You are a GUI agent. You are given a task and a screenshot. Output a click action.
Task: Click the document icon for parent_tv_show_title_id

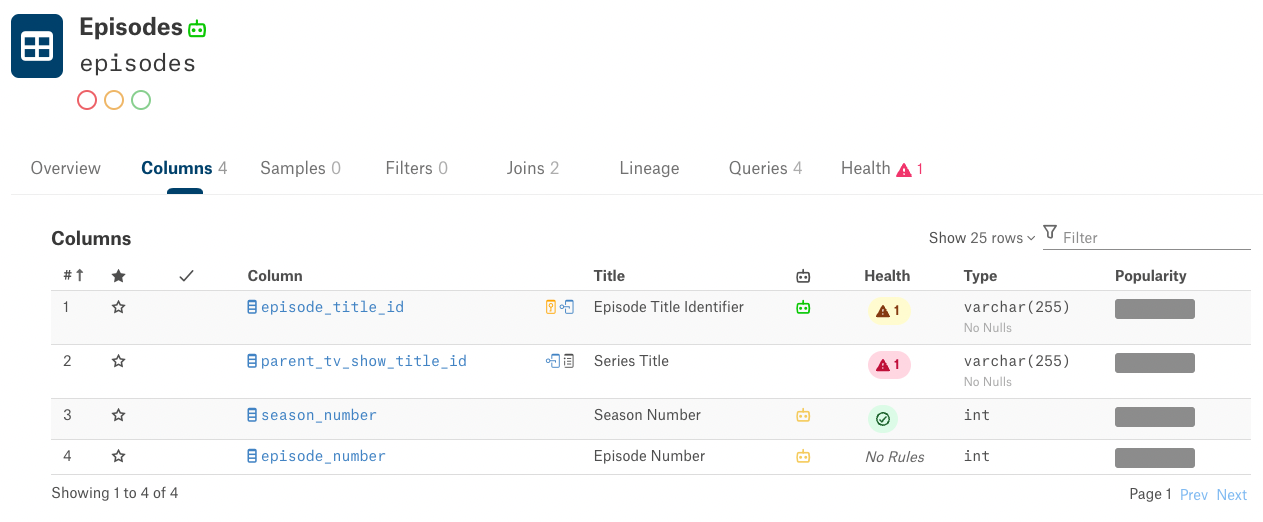tap(569, 361)
